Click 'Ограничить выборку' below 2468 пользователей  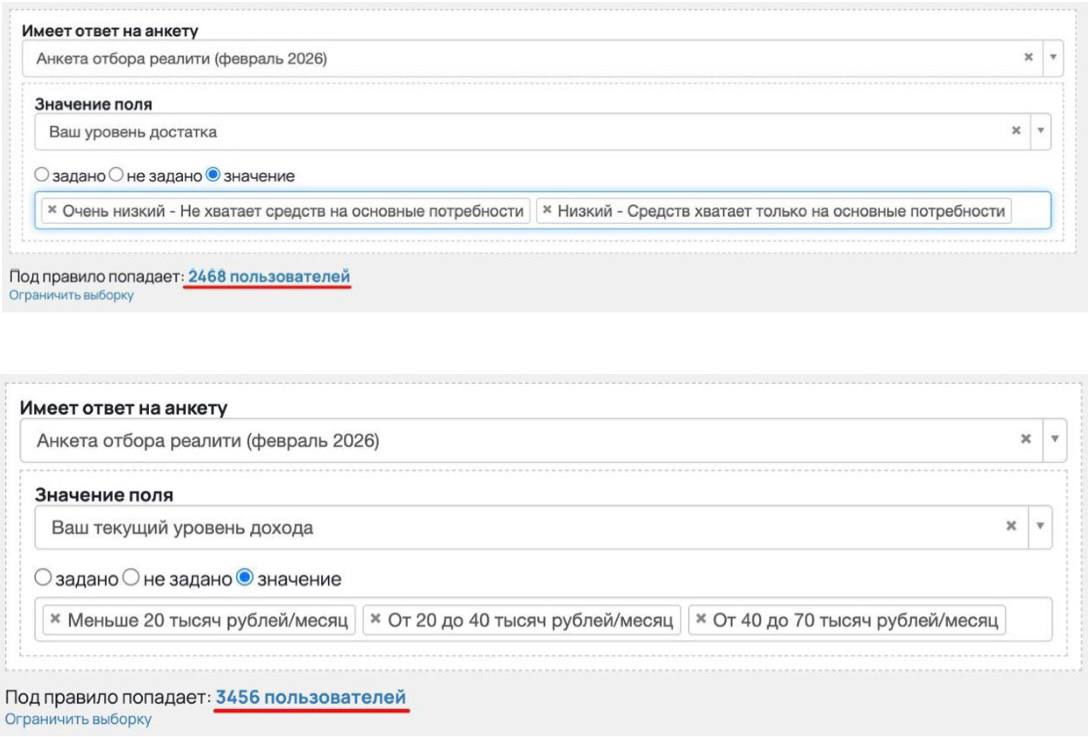[x=71, y=295]
